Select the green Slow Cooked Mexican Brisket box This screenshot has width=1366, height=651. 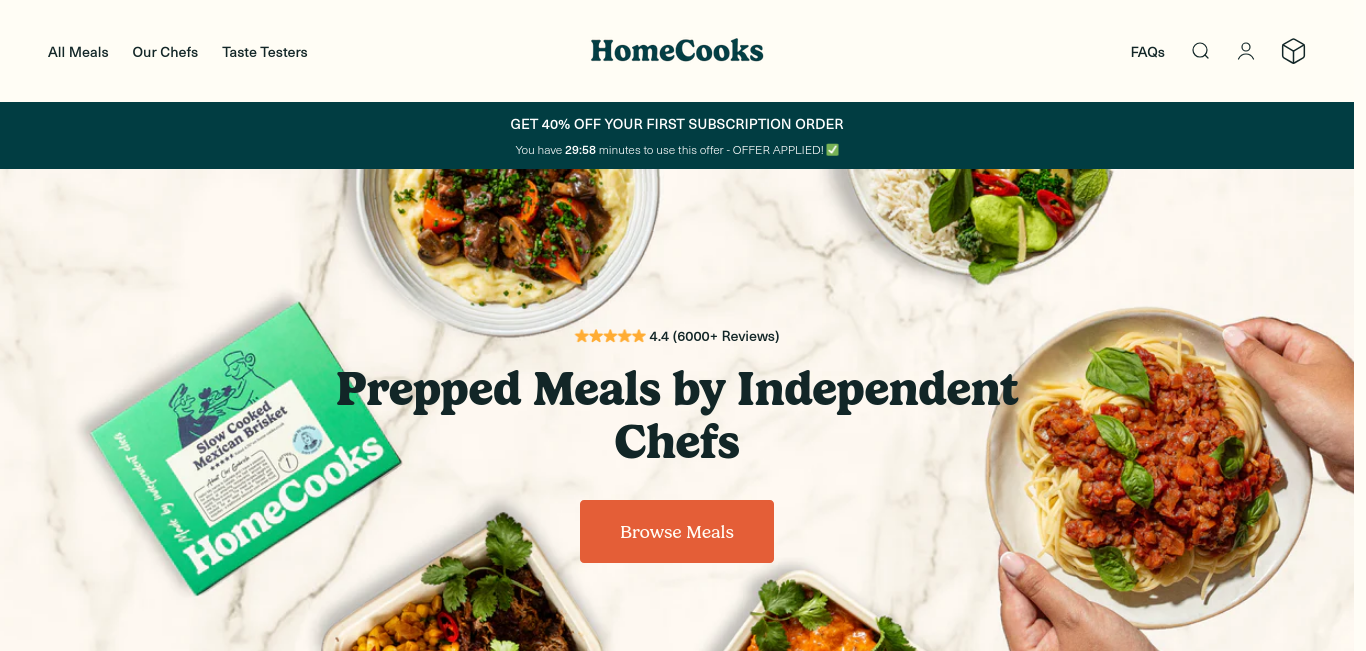point(246,450)
